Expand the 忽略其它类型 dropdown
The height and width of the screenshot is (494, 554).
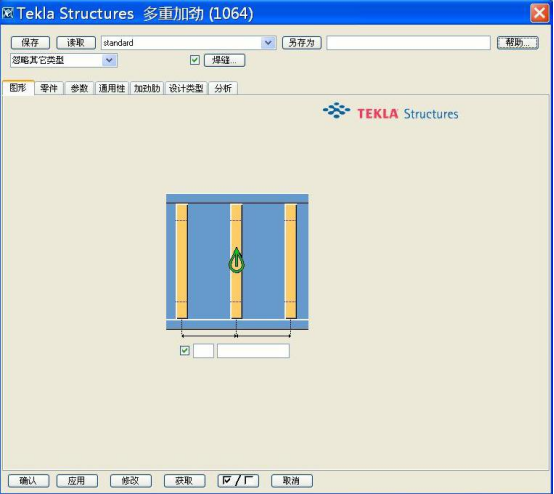click(x=109, y=60)
